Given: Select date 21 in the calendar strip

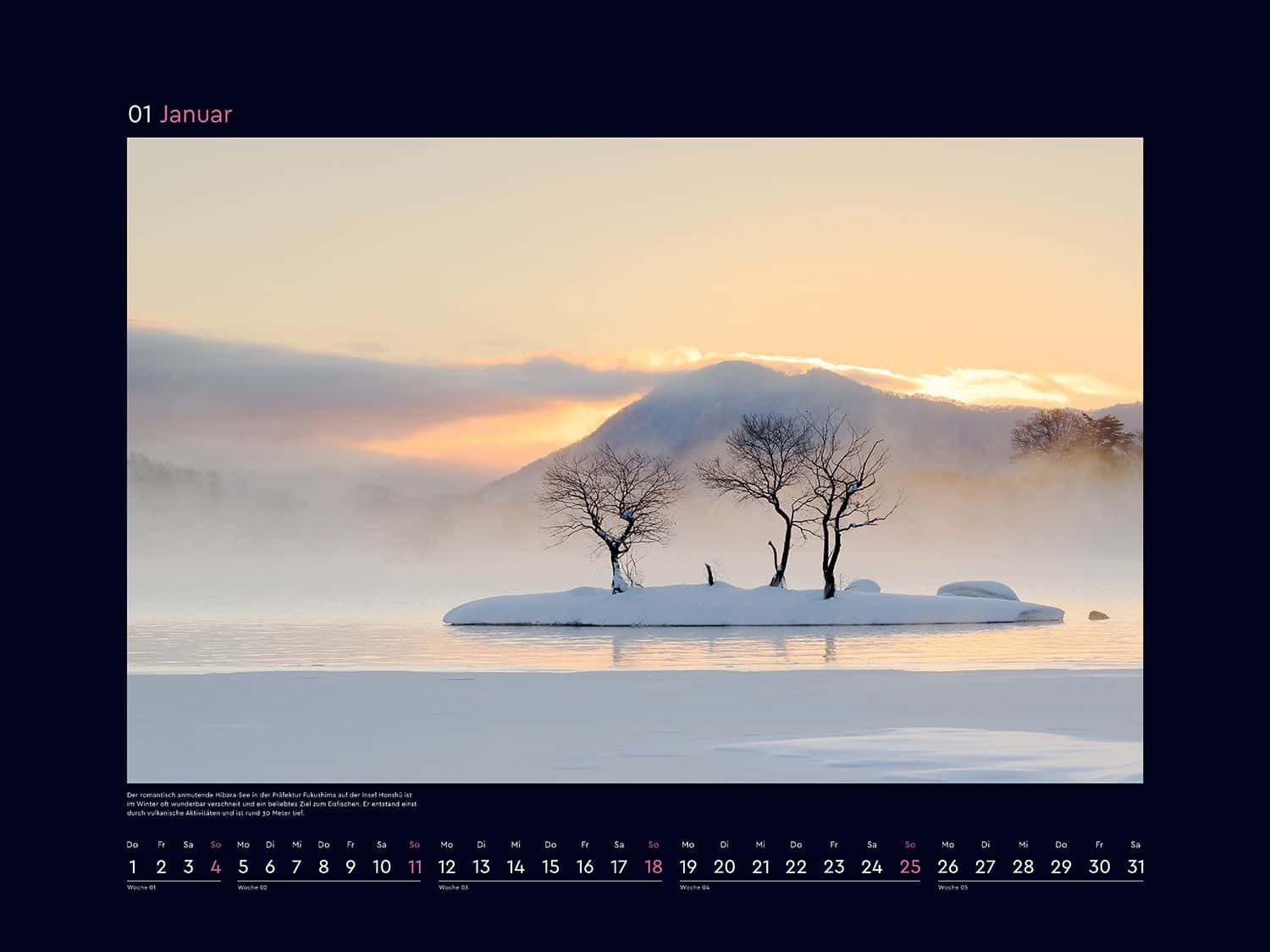Looking at the screenshot, I should coord(761,867).
